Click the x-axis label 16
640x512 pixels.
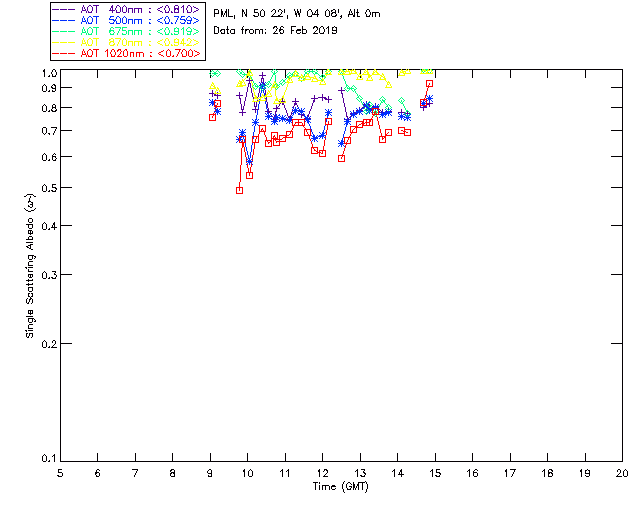pyautogui.click(x=473, y=474)
